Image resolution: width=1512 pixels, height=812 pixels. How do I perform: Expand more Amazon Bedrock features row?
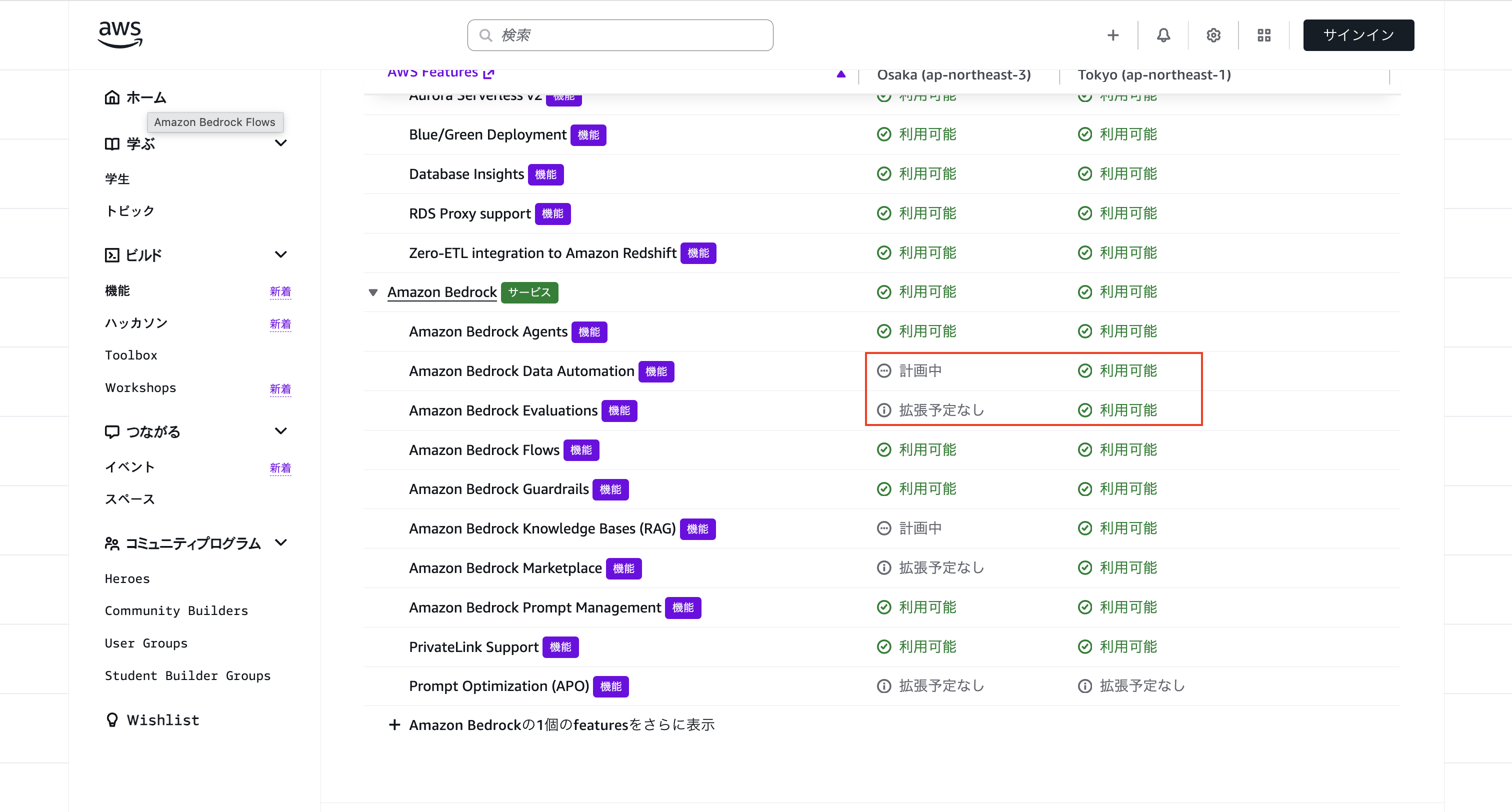point(551,725)
